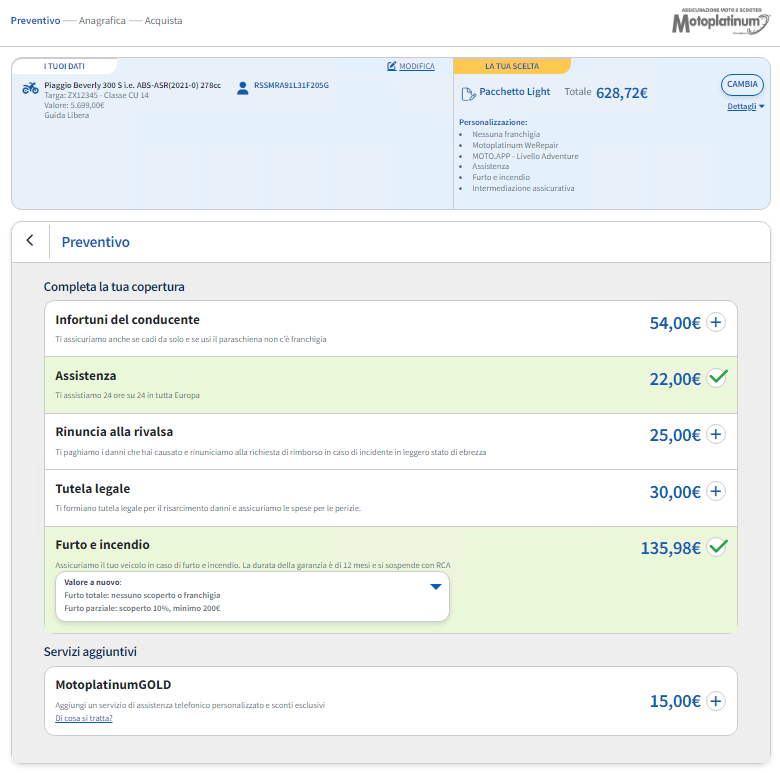This screenshot has width=780, height=773.
Task: Click the 22,00€ price
Action: click(675, 380)
